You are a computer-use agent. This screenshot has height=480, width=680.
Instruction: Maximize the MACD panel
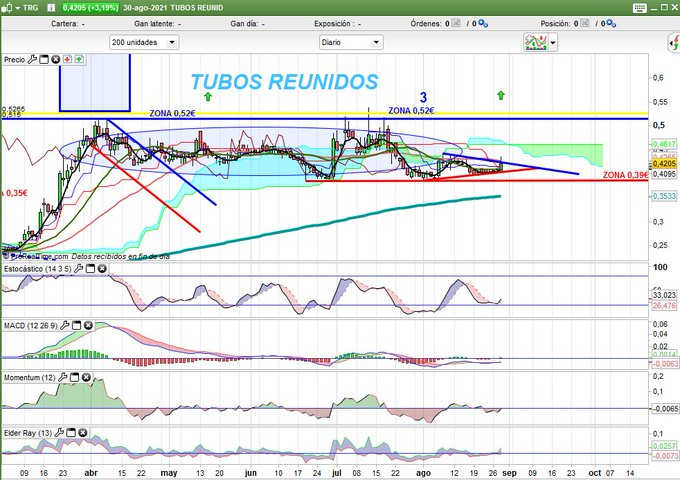click(x=76, y=325)
